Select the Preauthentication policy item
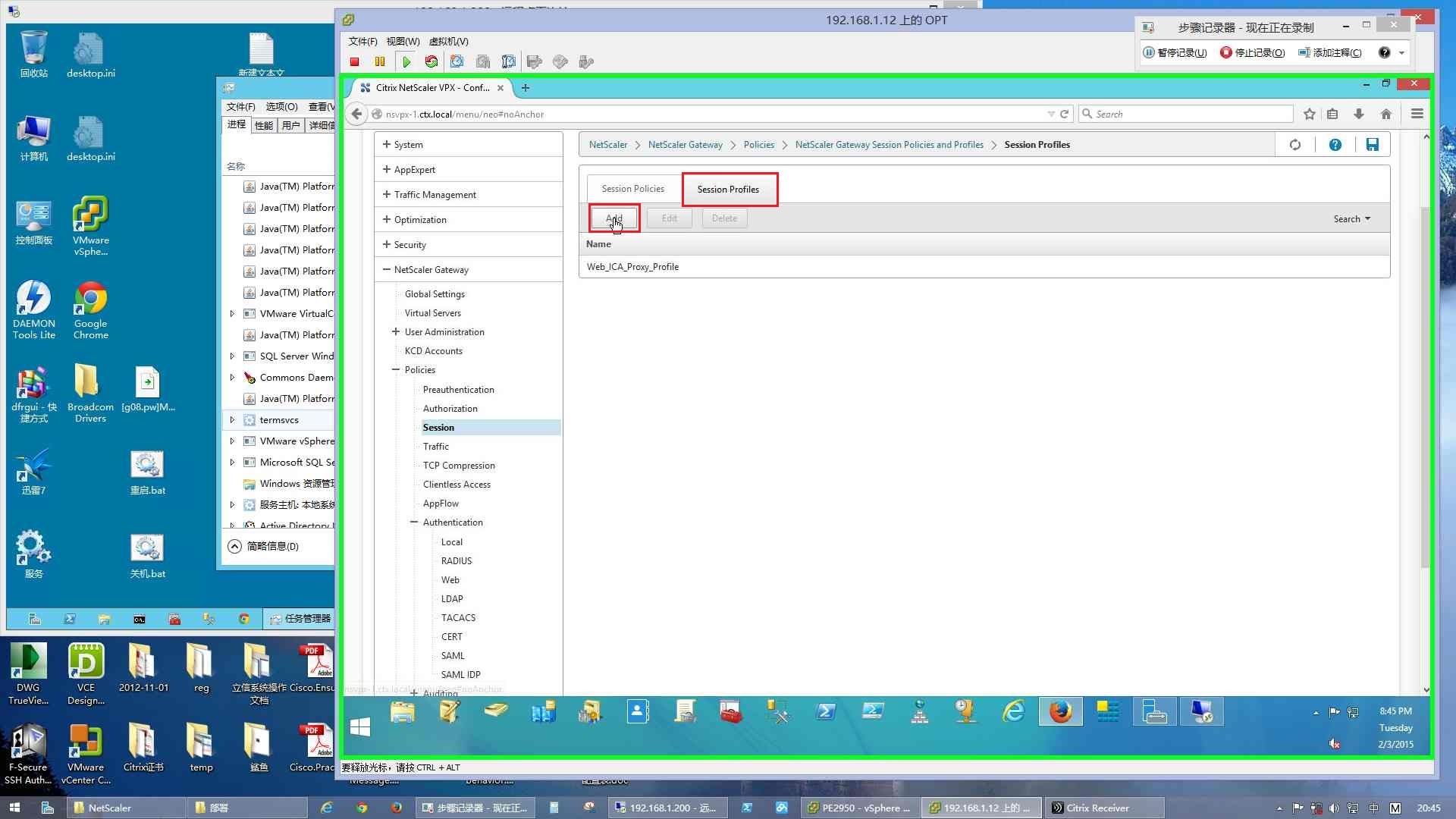This screenshot has height=819, width=1456. 458,390
